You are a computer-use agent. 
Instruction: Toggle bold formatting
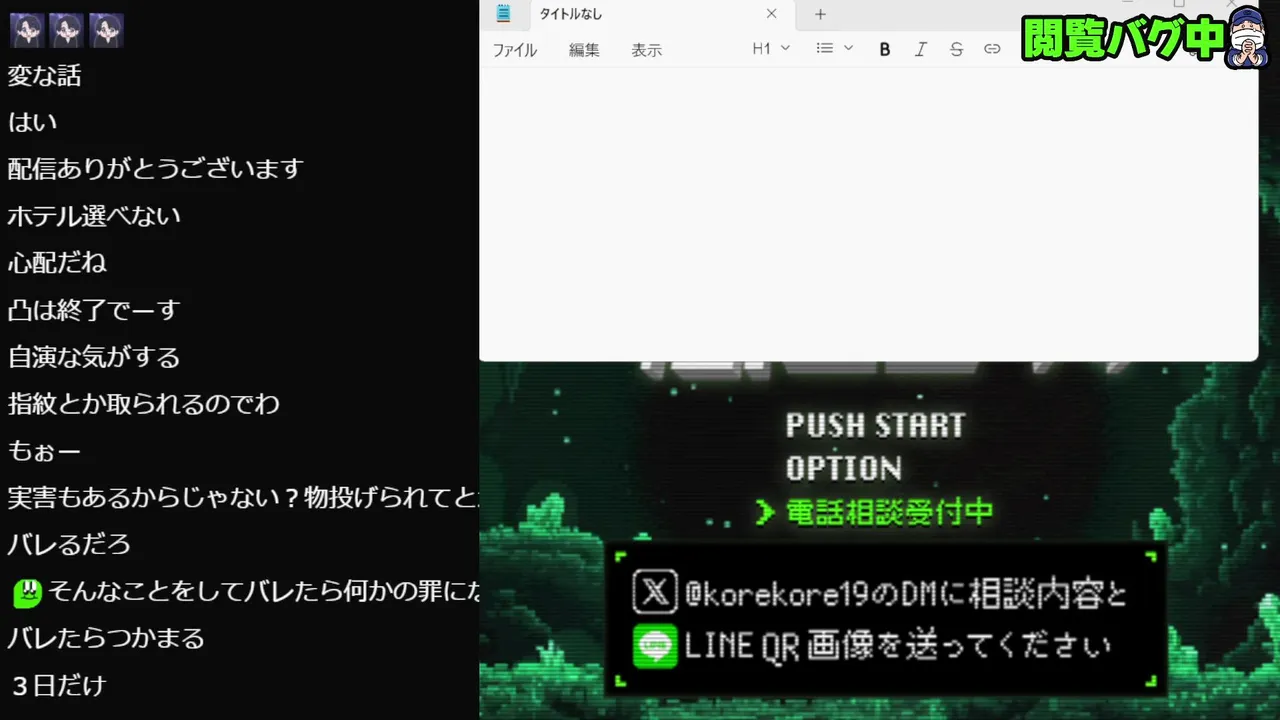pyautogui.click(x=885, y=49)
